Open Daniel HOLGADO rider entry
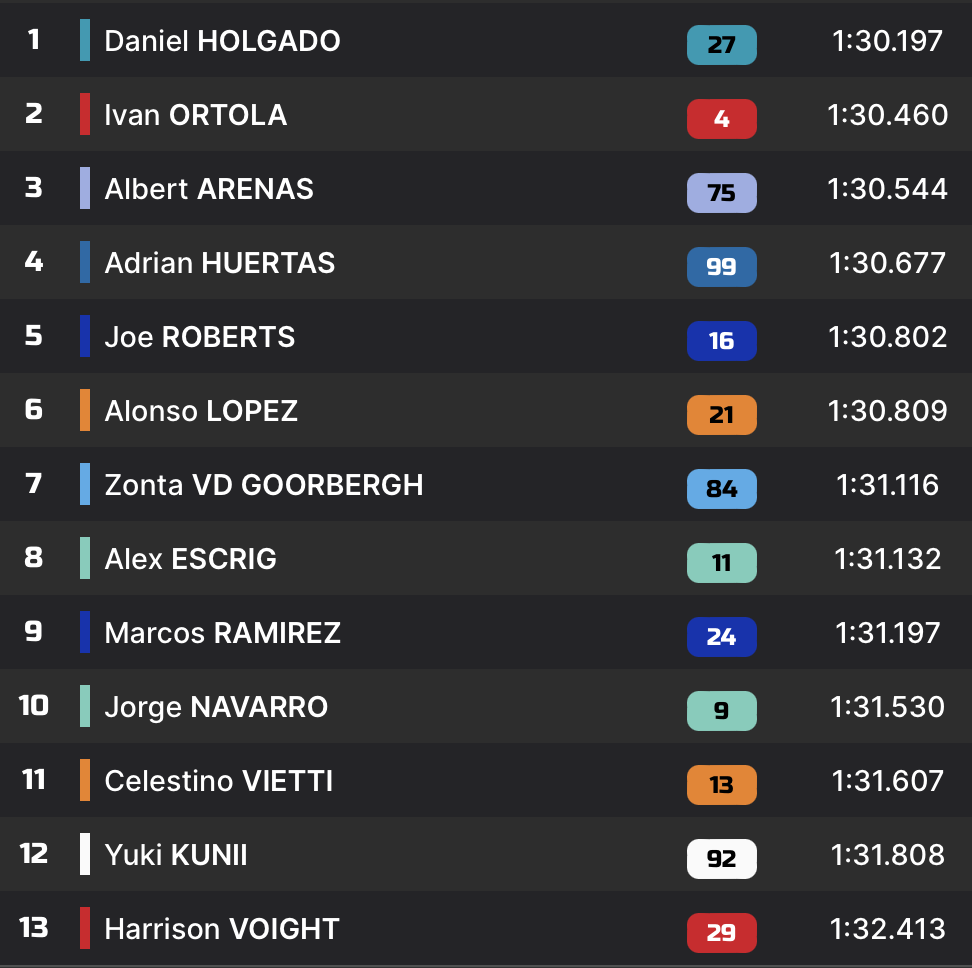Image resolution: width=972 pixels, height=968 pixels. [222, 41]
